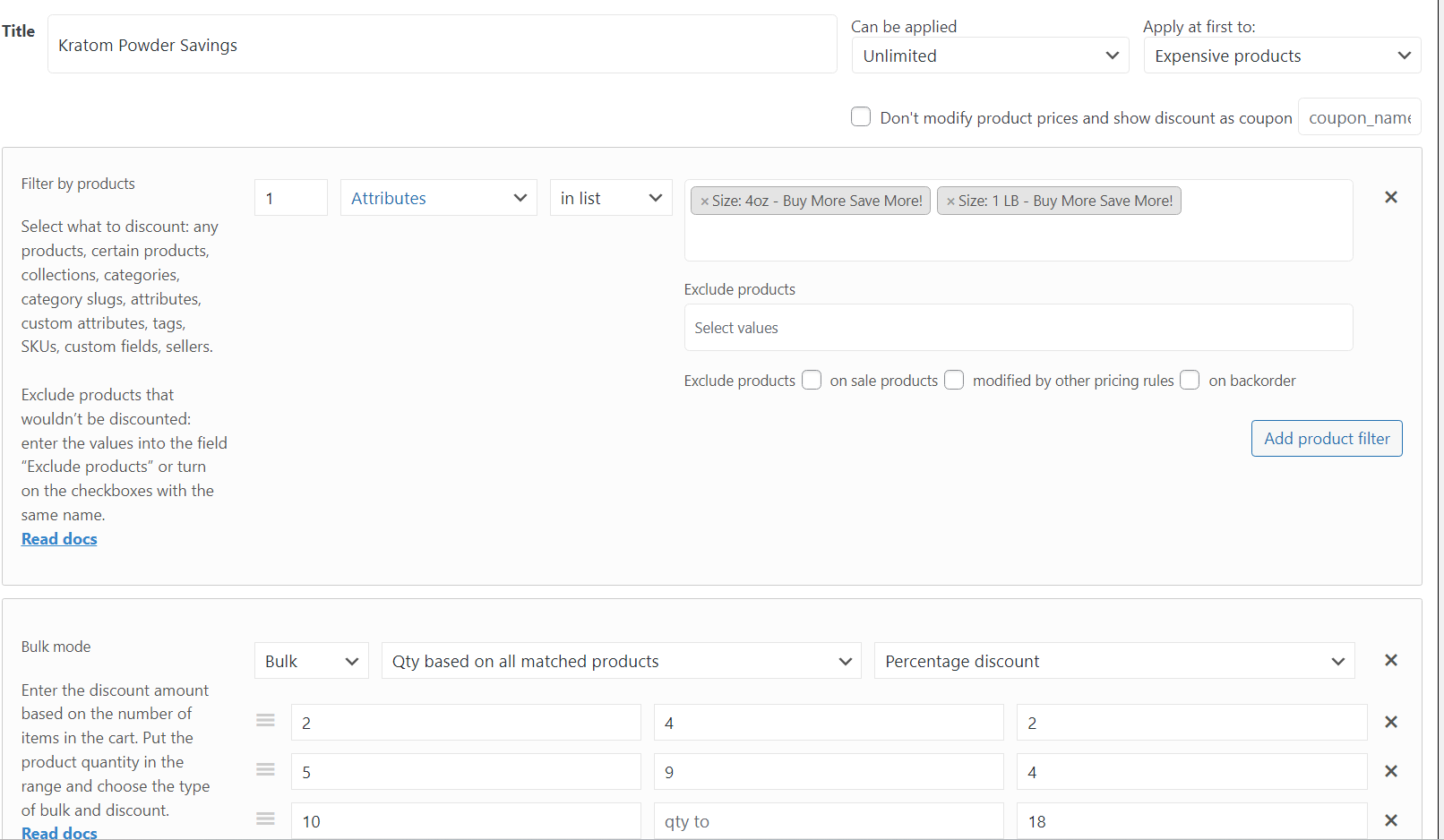Open Read docs link under Filter by products

pyautogui.click(x=59, y=539)
